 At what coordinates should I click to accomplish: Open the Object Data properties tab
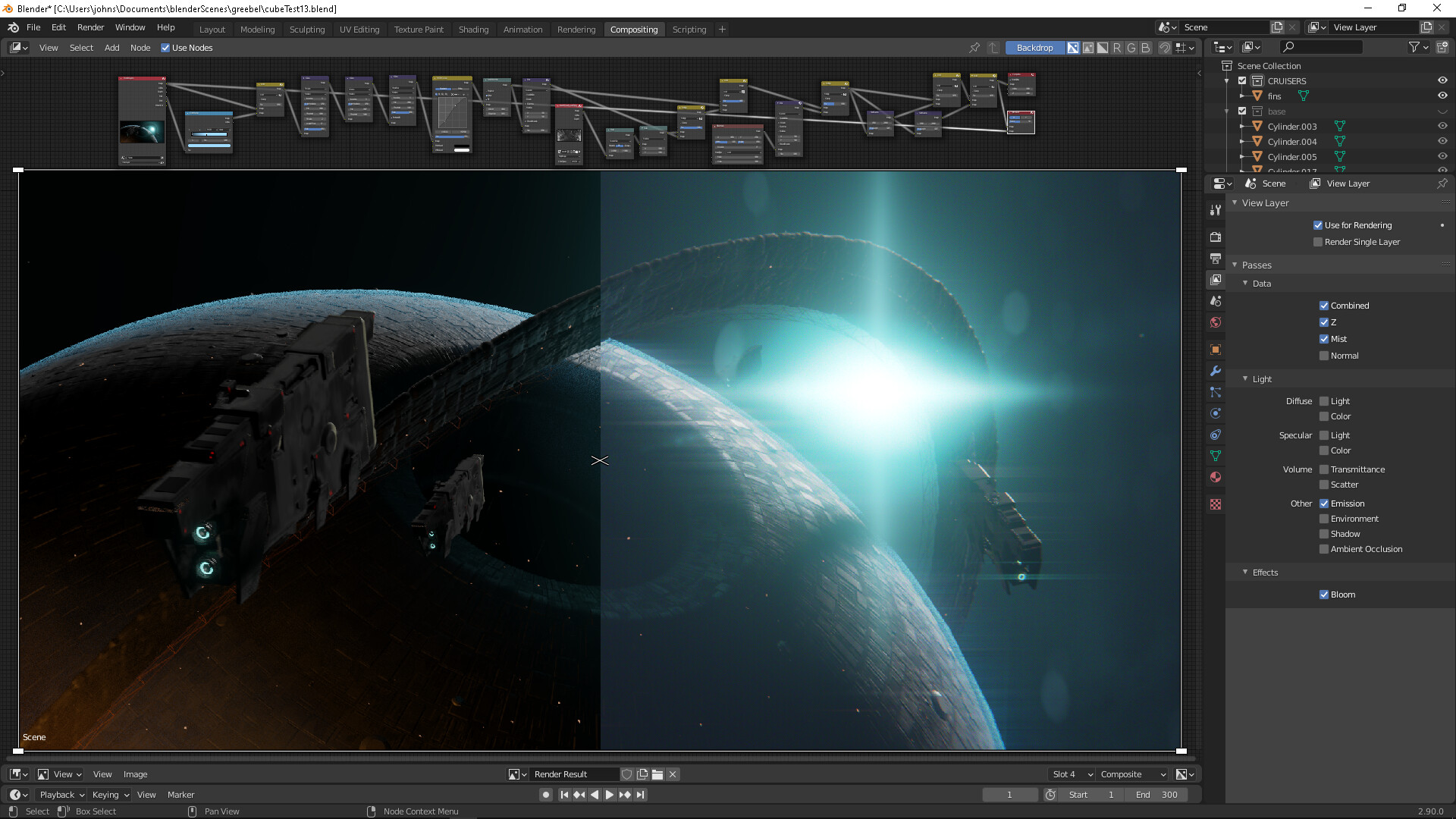click(x=1216, y=456)
